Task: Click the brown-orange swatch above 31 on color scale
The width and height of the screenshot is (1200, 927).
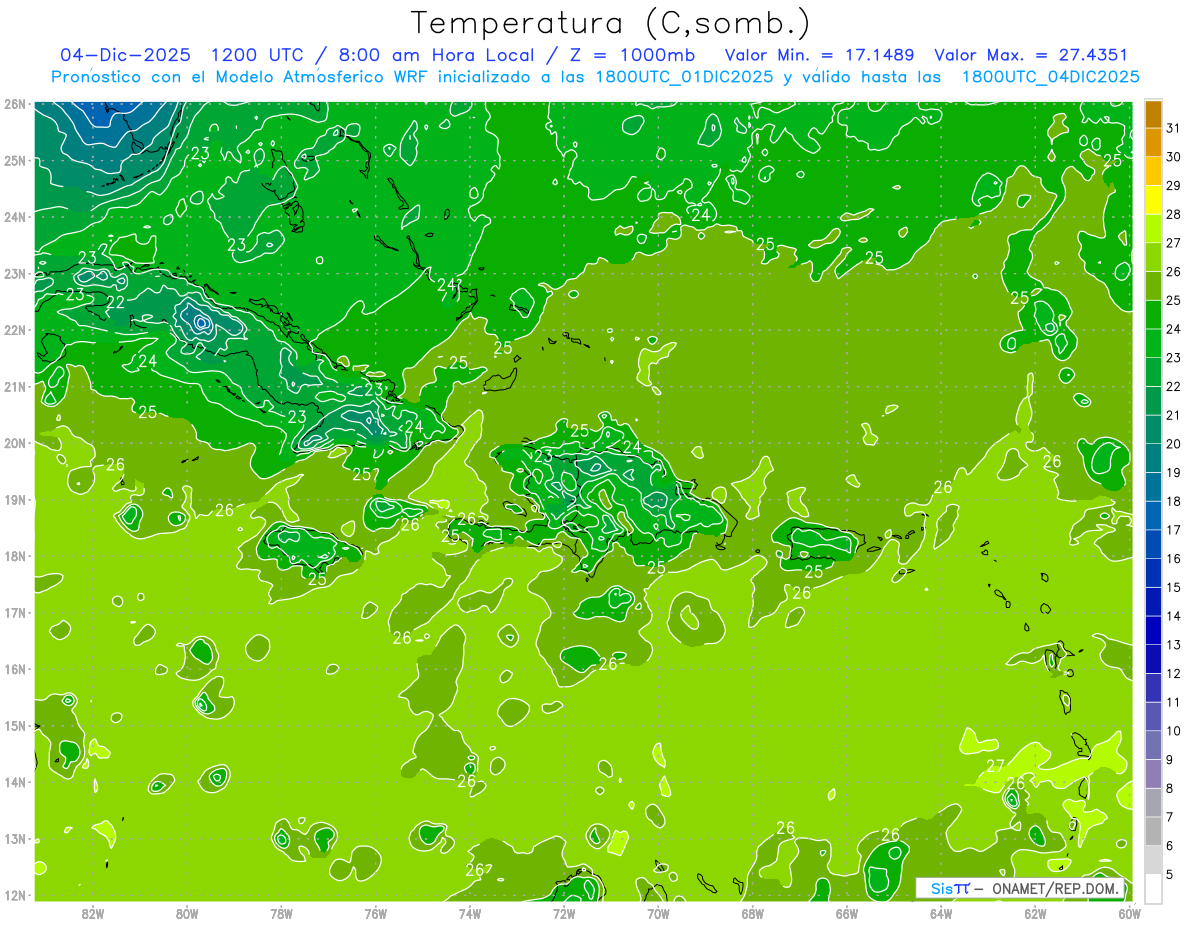Action: coord(1153,114)
